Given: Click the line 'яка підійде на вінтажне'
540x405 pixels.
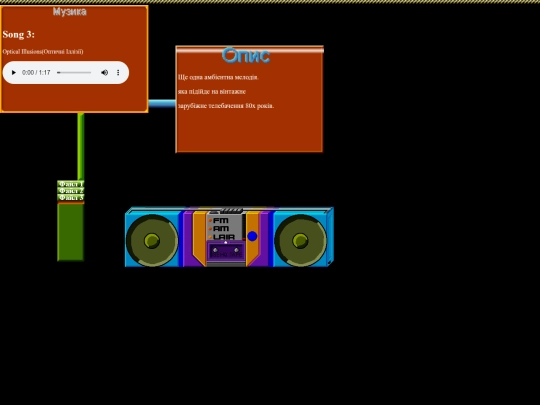Looking at the screenshot, I should 212,92.
